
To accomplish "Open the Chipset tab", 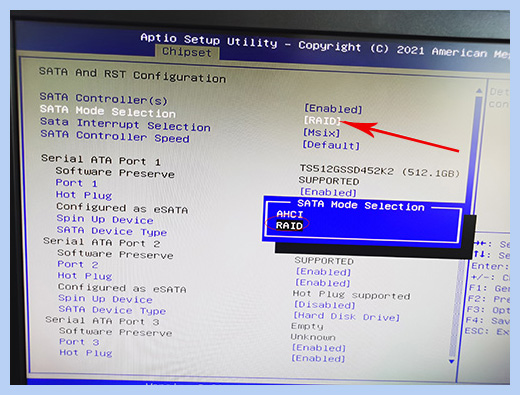I will point(187,52).
